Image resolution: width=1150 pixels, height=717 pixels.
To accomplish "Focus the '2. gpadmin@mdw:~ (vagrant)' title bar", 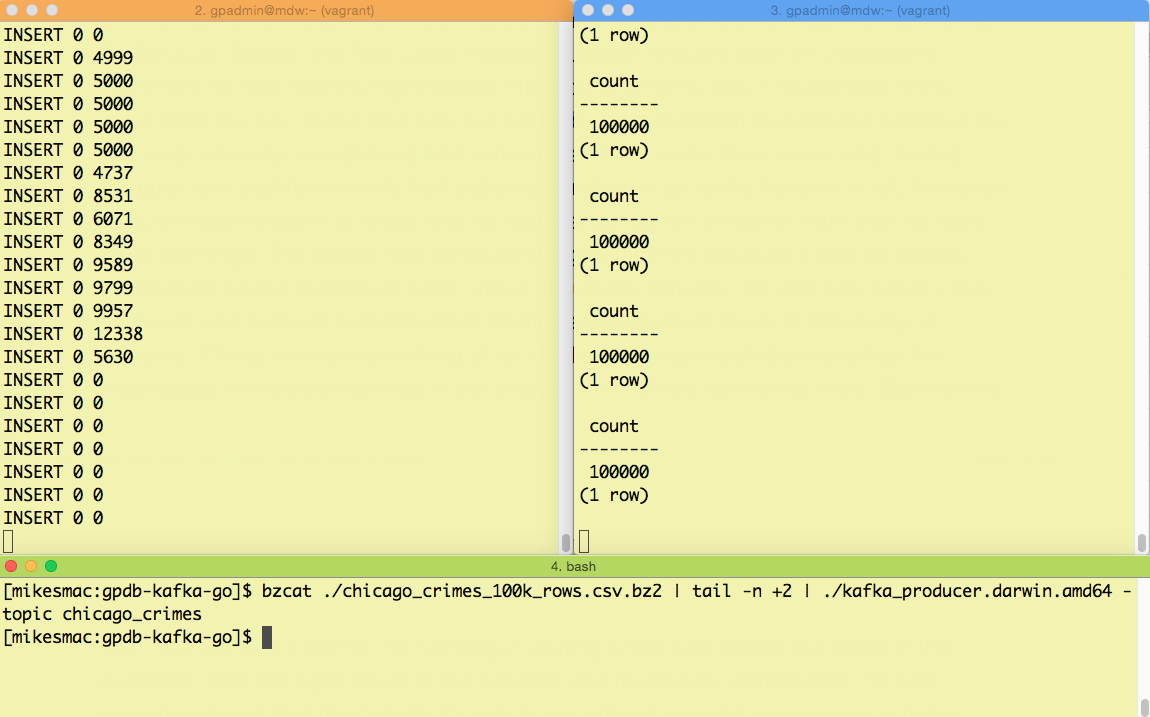I will (x=285, y=10).
